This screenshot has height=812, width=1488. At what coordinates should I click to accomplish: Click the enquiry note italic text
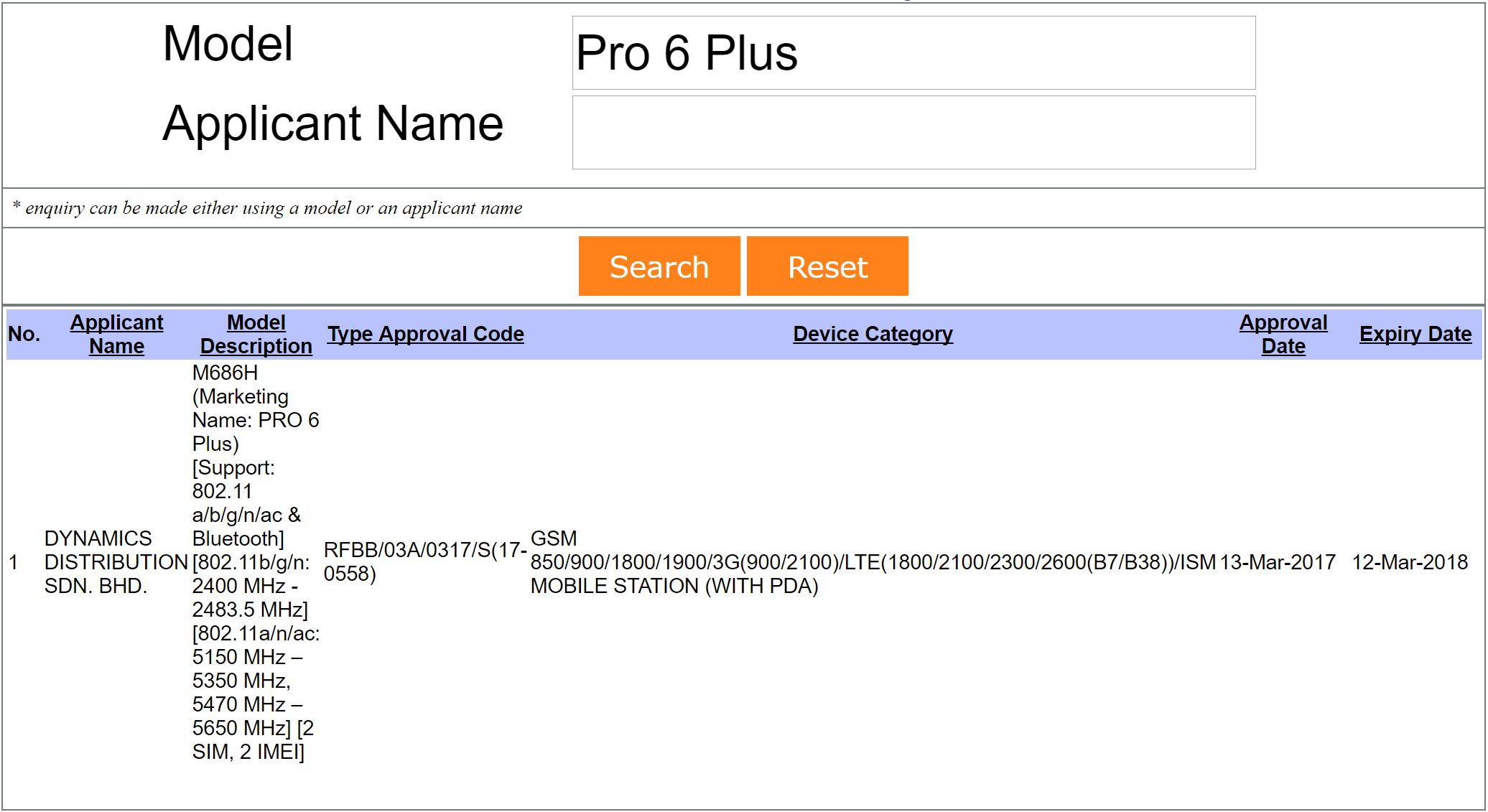[x=267, y=208]
